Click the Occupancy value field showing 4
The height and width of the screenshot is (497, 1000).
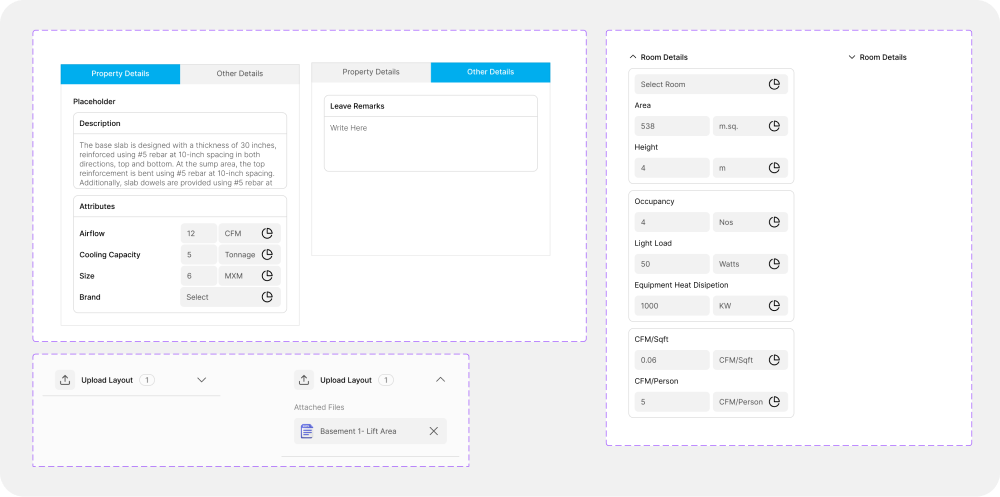(669, 222)
